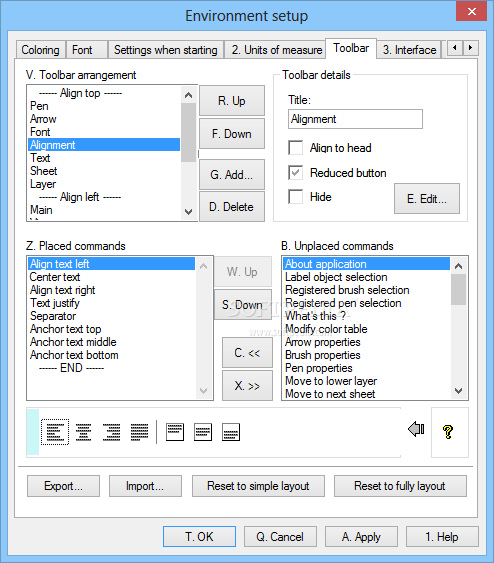Click up arrow of Toolbar arrangement scrollbar

coord(188,95)
